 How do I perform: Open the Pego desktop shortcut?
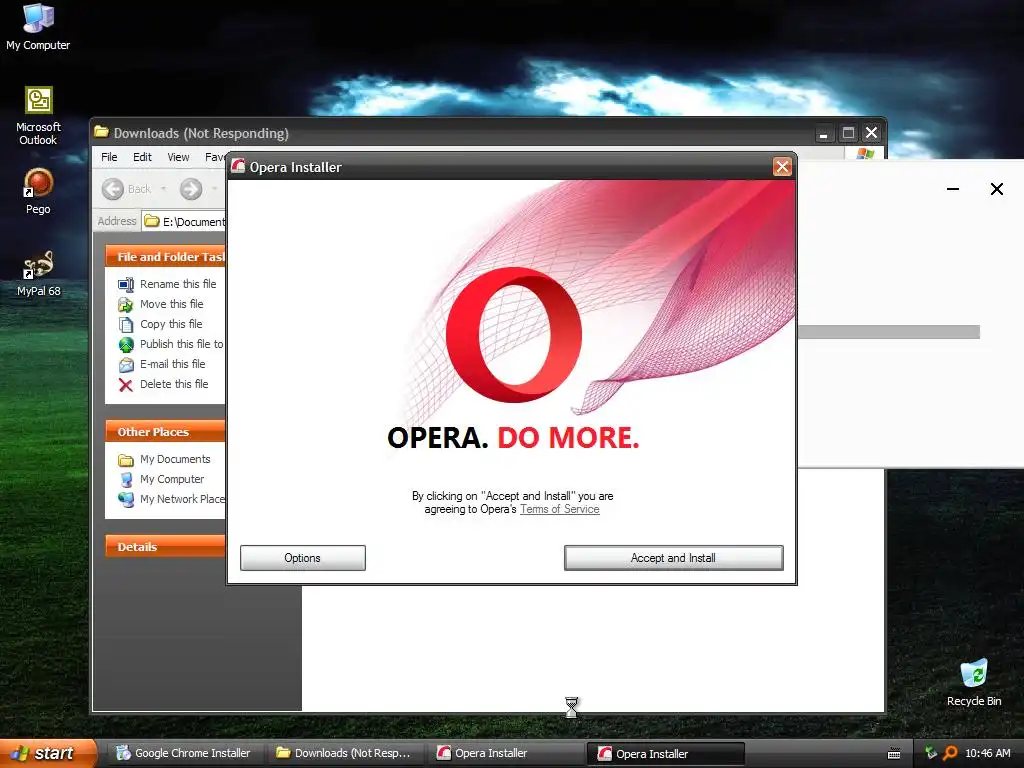click(x=38, y=191)
